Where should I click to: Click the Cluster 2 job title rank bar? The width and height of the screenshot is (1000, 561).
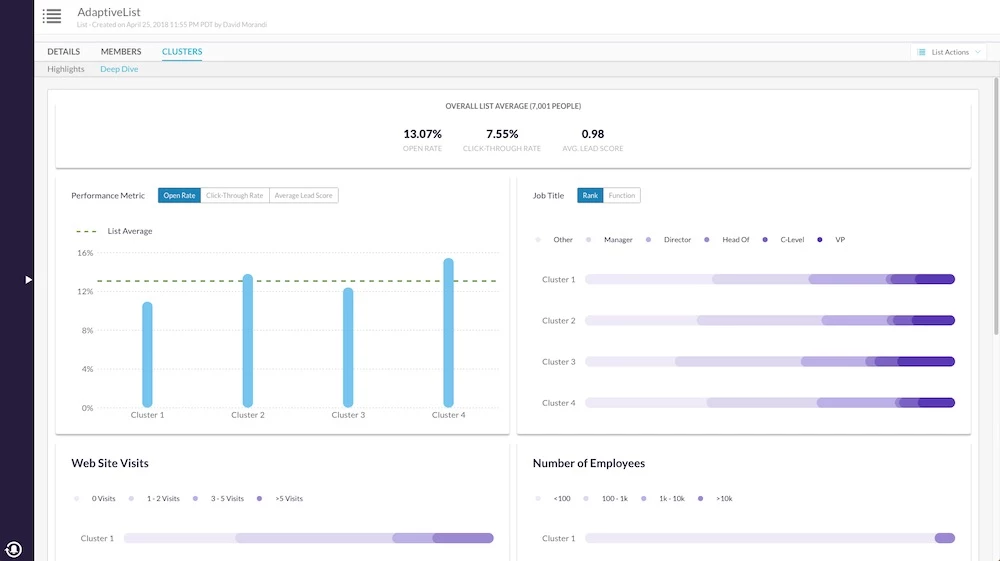(770, 320)
